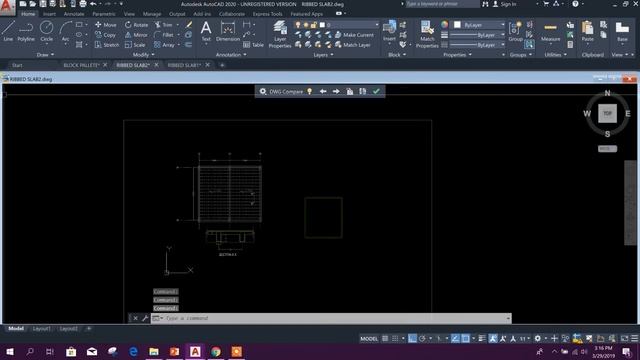The width and height of the screenshot is (640, 360).
Task: Toggle grid display in status bar
Action: click(385, 338)
